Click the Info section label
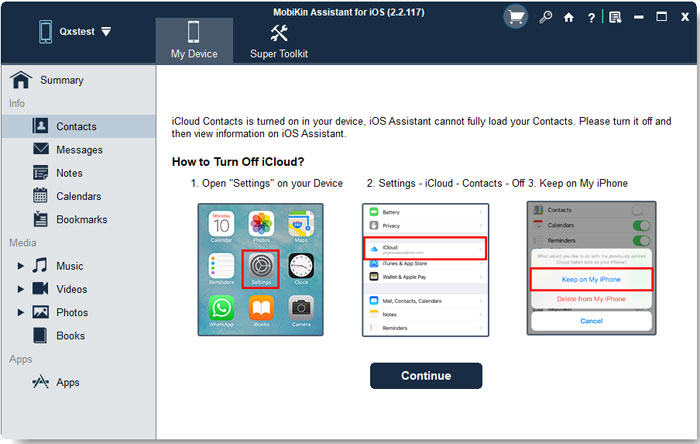The height and width of the screenshot is (444, 700). click(17, 104)
